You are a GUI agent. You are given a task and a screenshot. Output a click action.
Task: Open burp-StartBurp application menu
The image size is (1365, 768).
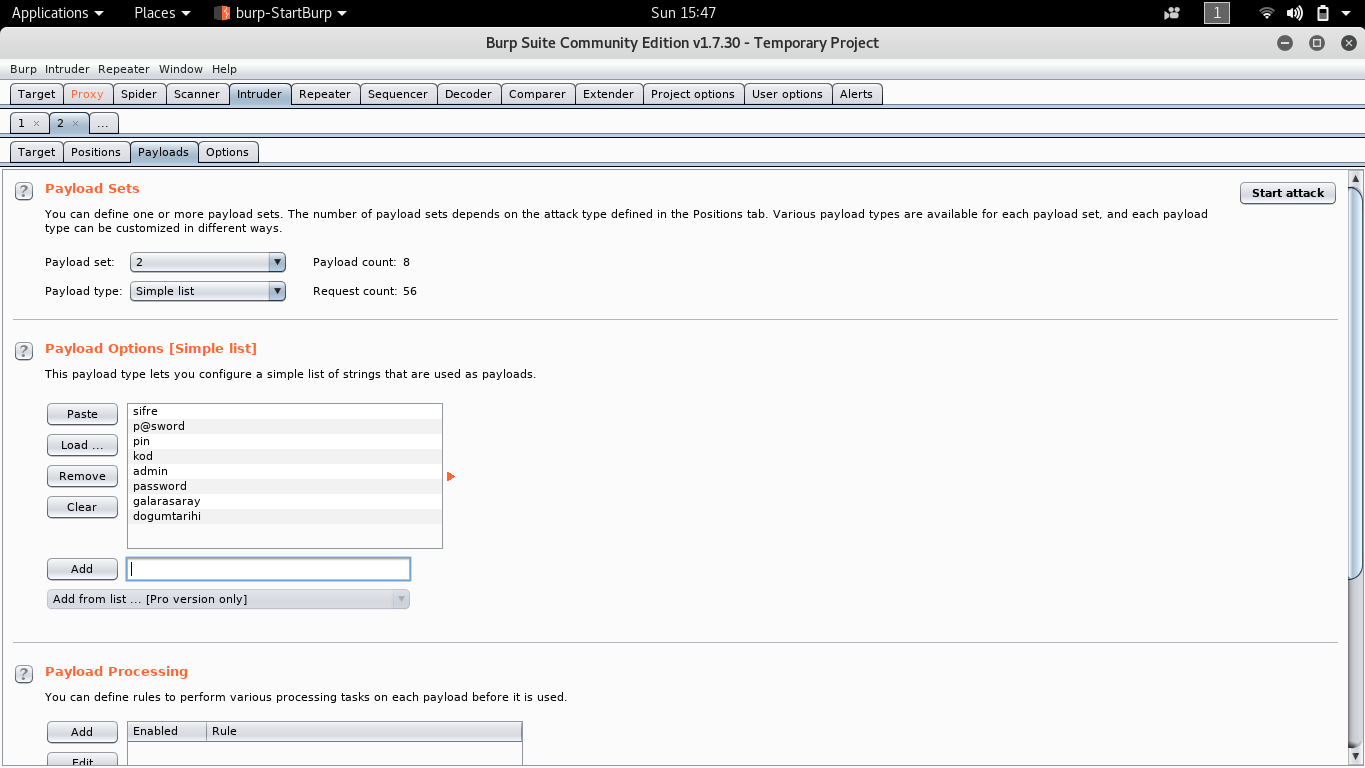pos(281,13)
